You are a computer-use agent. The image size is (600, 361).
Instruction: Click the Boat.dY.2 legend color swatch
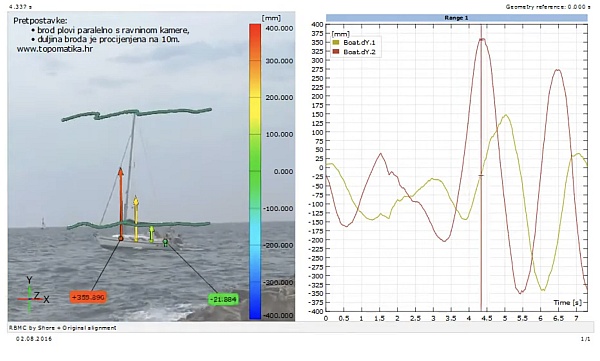click(337, 52)
